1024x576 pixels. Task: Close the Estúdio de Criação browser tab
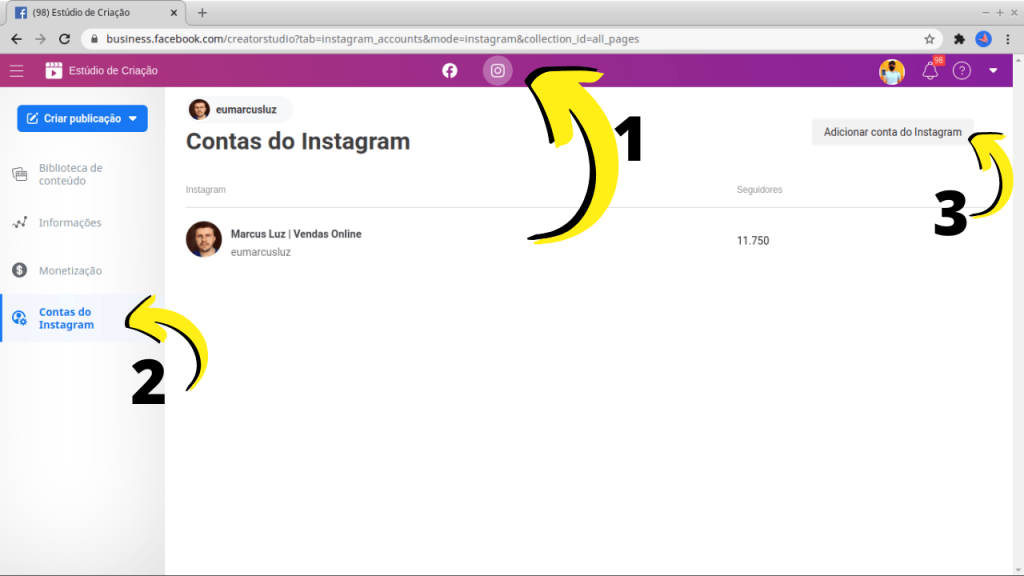(x=174, y=12)
